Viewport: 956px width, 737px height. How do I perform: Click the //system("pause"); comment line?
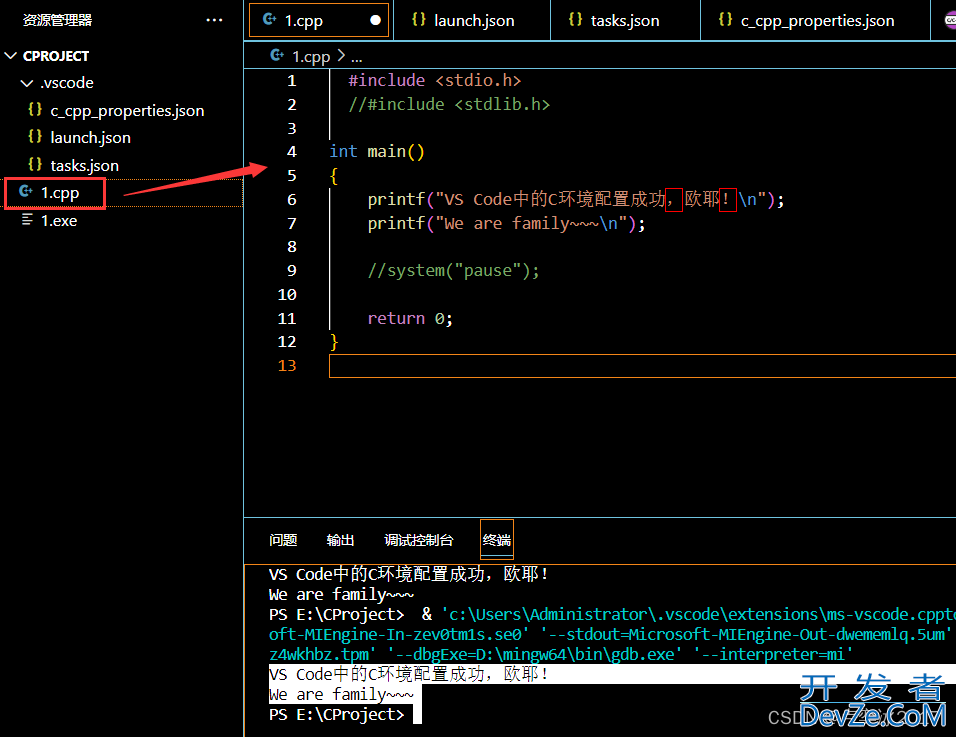tap(454, 271)
